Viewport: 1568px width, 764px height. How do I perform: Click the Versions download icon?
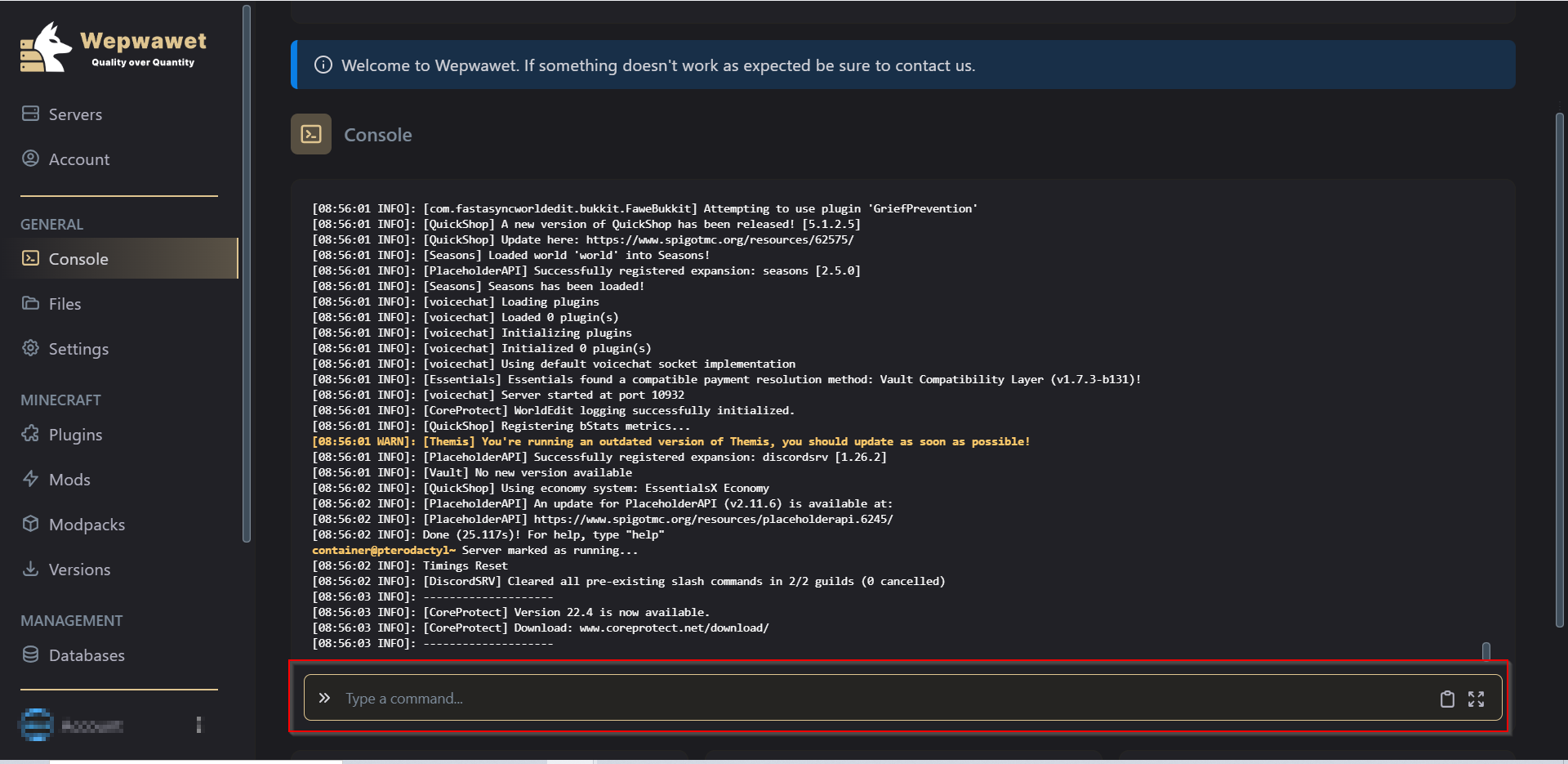point(30,569)
